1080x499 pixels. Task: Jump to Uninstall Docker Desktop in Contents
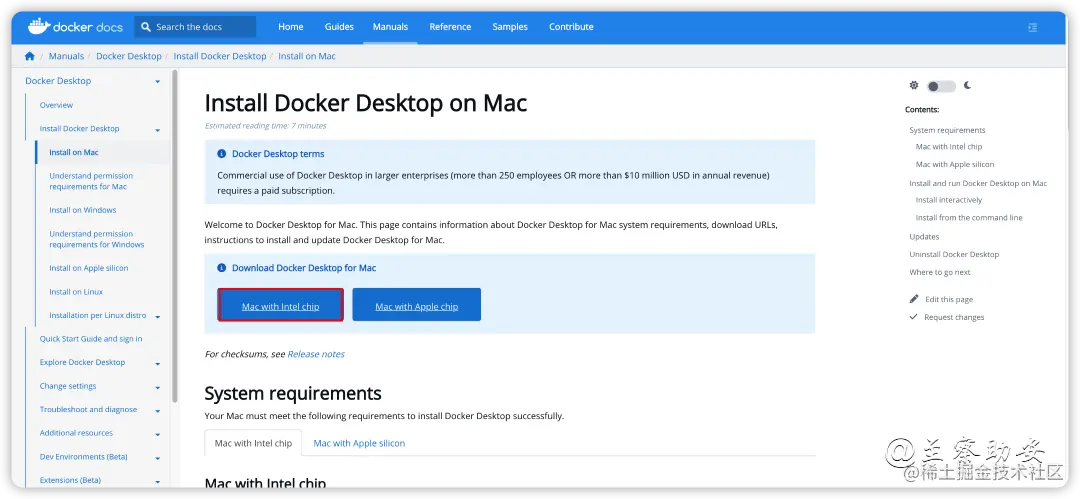pyautogui.click(x=954, y=254)
